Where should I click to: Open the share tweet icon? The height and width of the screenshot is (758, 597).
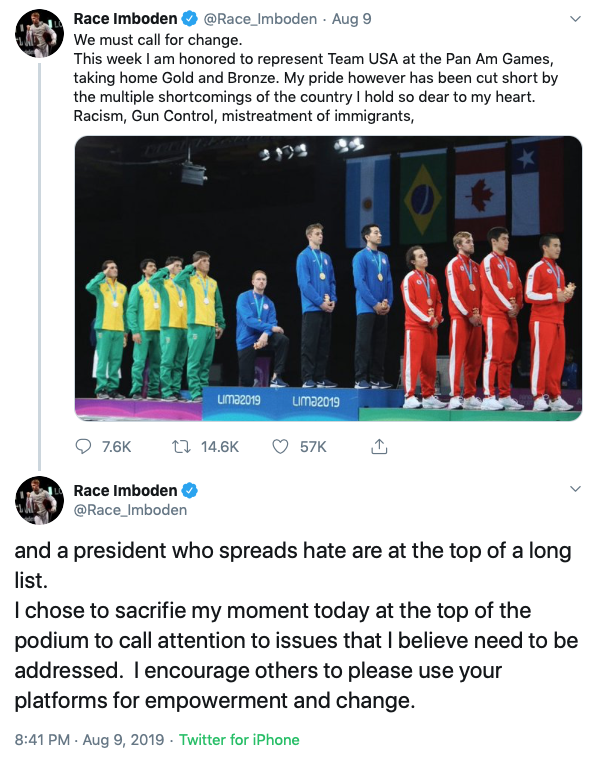pyautogui.click(x=379, y=446)
